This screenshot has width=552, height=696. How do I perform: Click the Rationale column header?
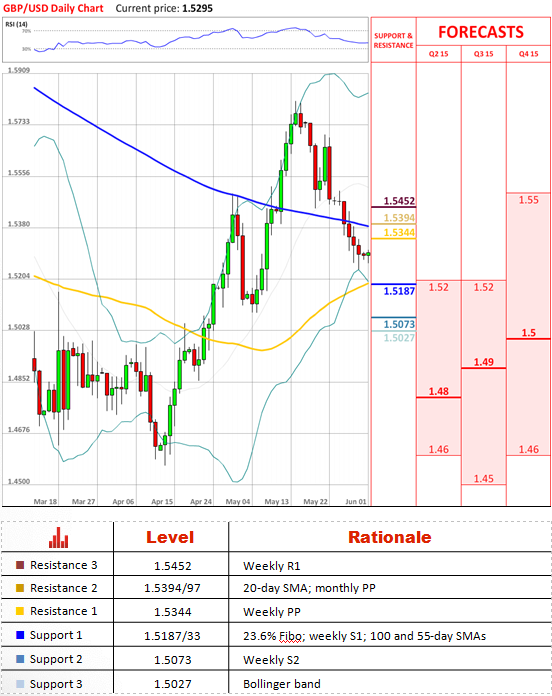click(390, 538)
